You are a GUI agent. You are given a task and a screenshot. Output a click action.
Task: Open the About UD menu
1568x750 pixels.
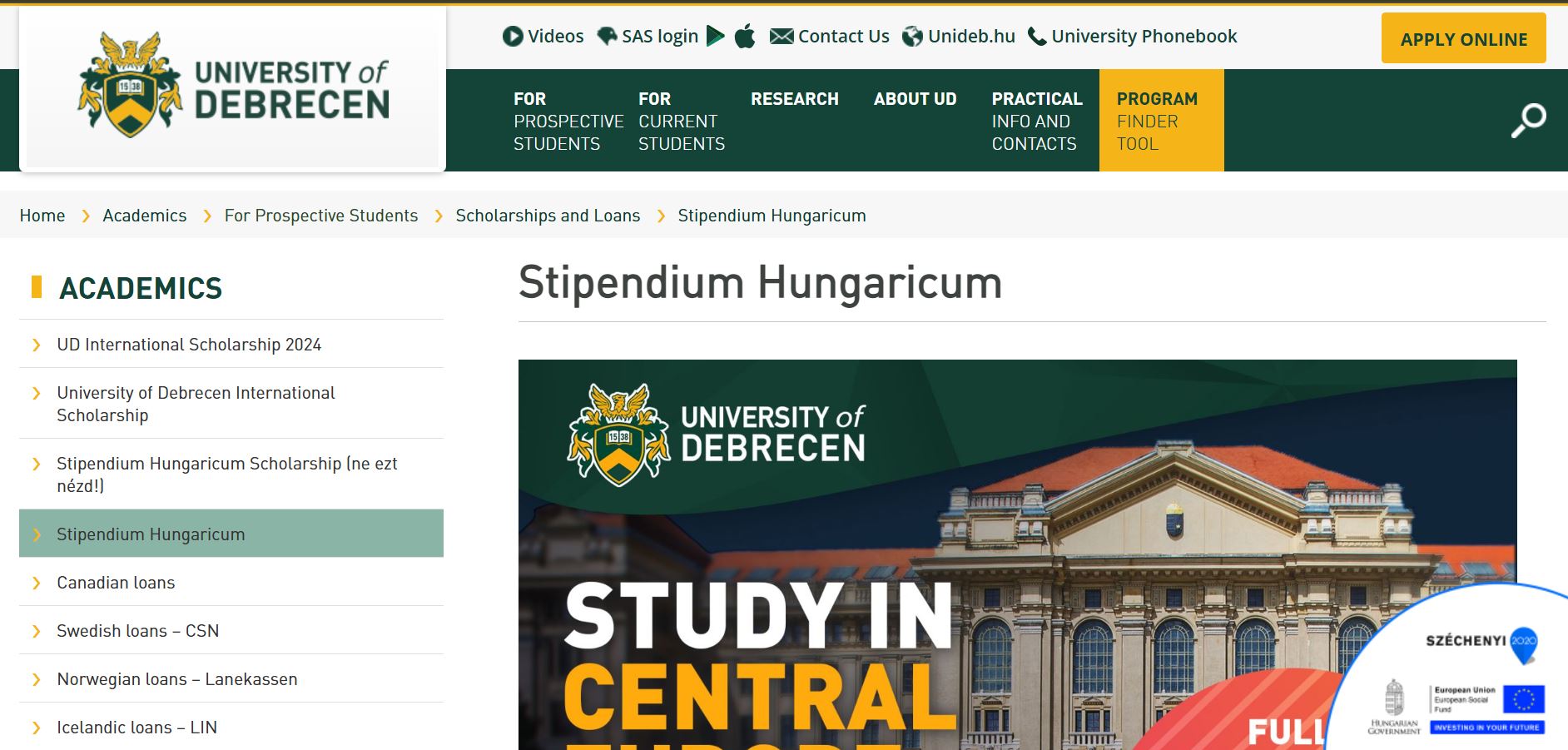(x=915, y=99)
